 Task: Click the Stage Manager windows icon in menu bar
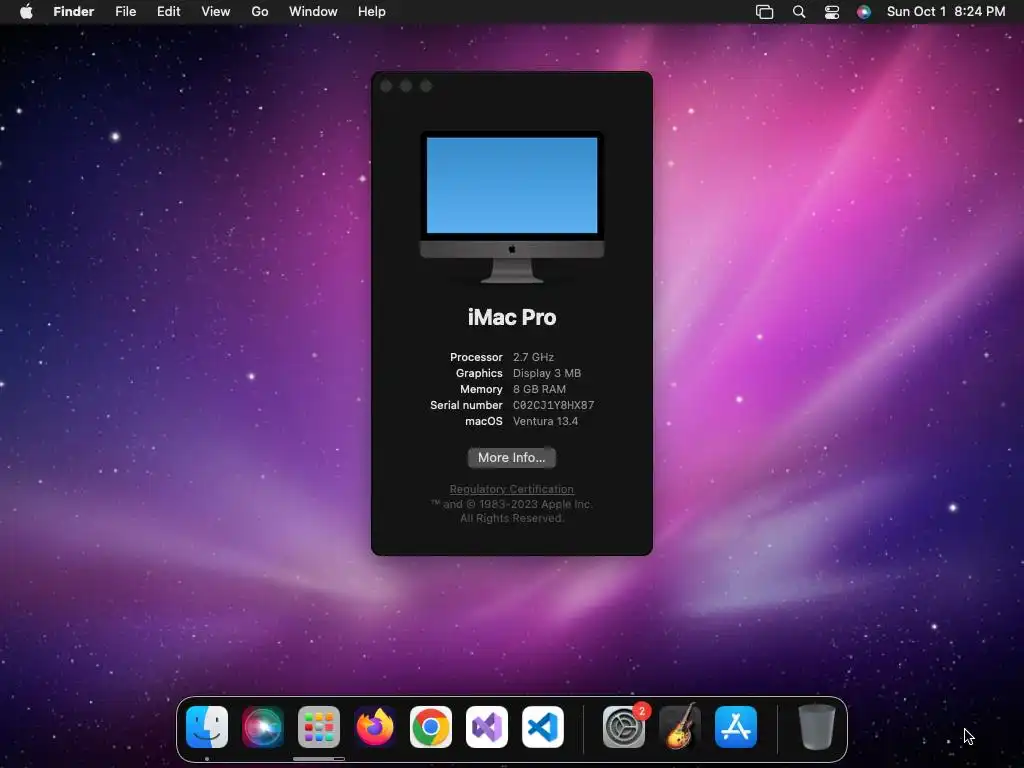pos(765,12)
